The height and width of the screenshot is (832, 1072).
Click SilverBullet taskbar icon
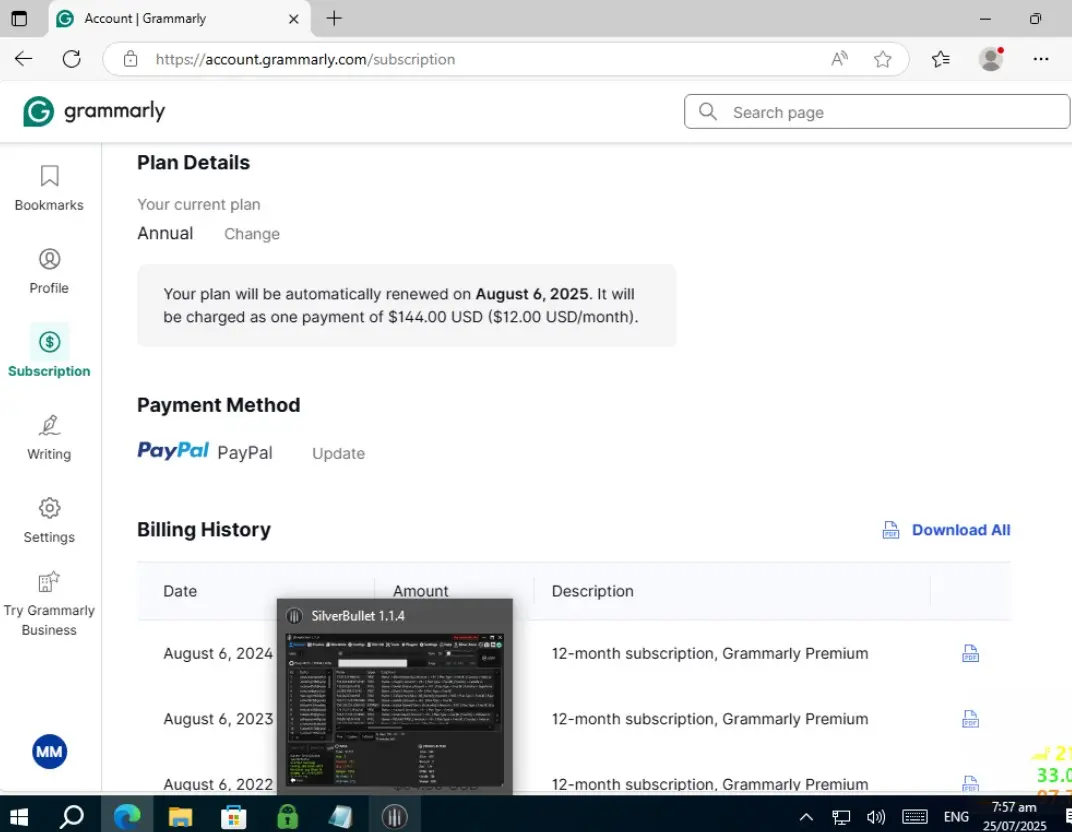click(x=394, y=816)
